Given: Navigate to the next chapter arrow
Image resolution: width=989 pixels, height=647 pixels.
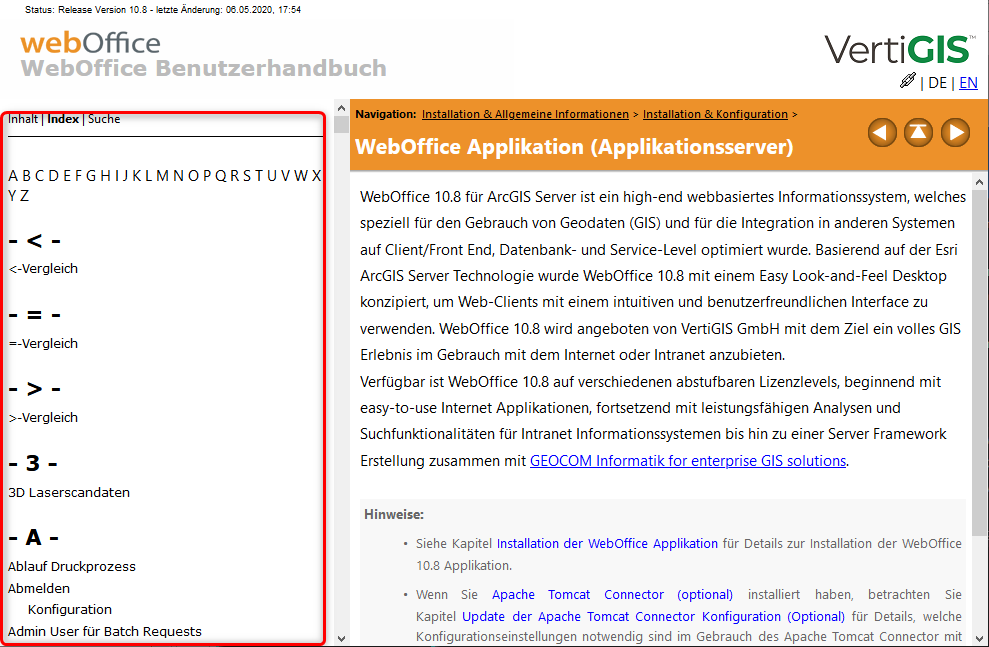Looking at the screenshot, I should click(x=955, y=131).
